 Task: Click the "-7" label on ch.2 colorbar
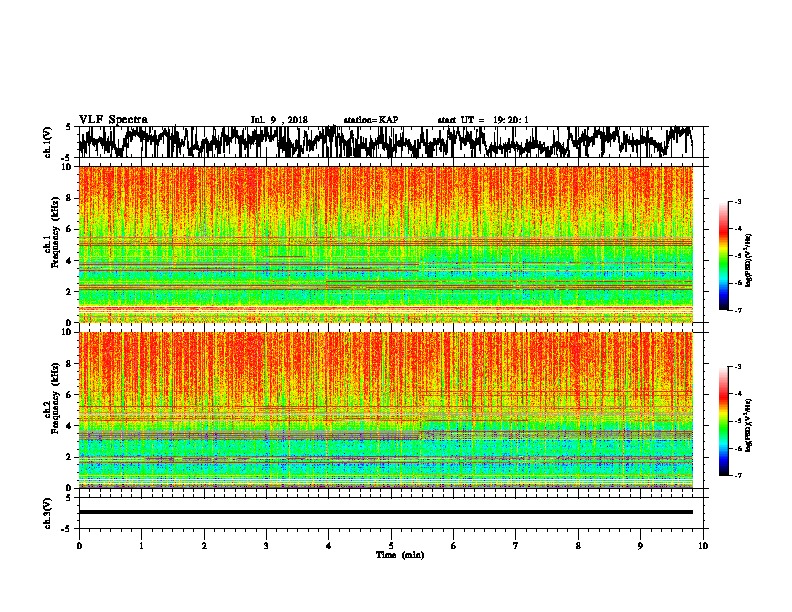click(738, 475)
